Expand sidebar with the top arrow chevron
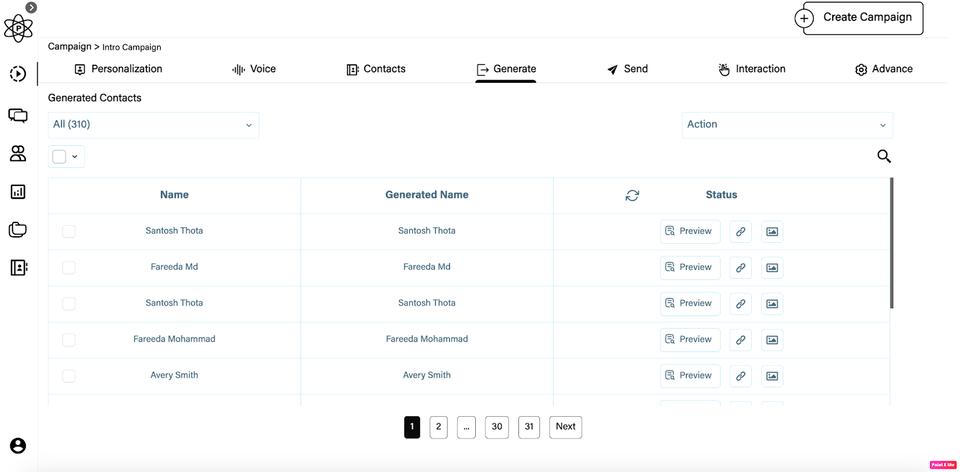Image resolution: width=960 pixels, height=472 pixels. pos(31,7)
